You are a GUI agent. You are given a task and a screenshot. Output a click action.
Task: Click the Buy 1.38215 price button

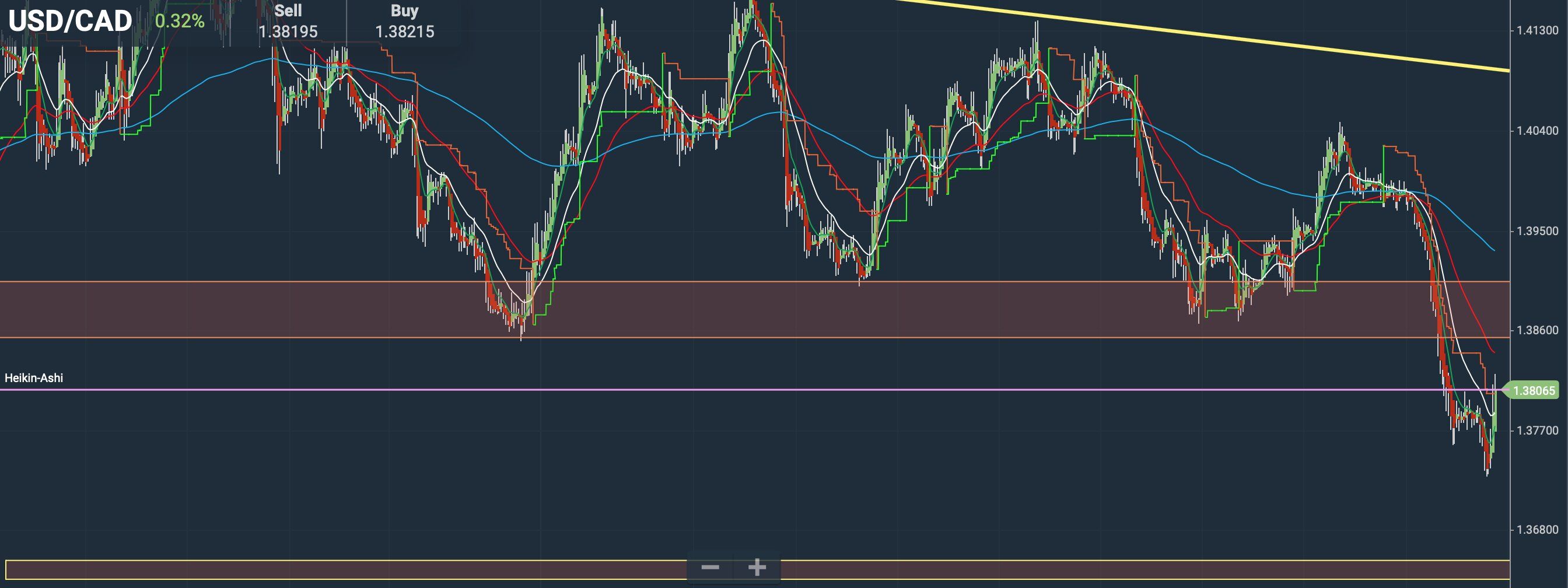pyautogui.click(x=404, y=22)
